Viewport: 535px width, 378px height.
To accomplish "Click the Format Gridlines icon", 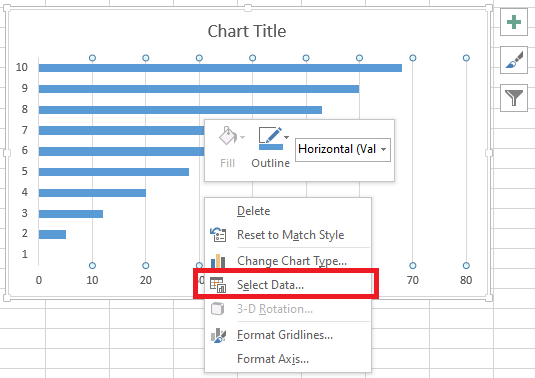I will point(218,335).
